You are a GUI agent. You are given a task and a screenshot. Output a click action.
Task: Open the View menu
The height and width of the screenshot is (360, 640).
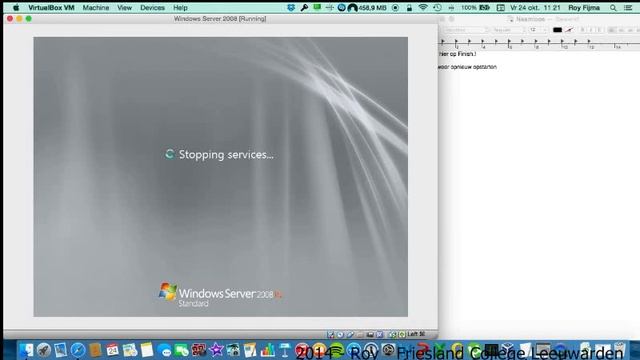tap(124, 8)
